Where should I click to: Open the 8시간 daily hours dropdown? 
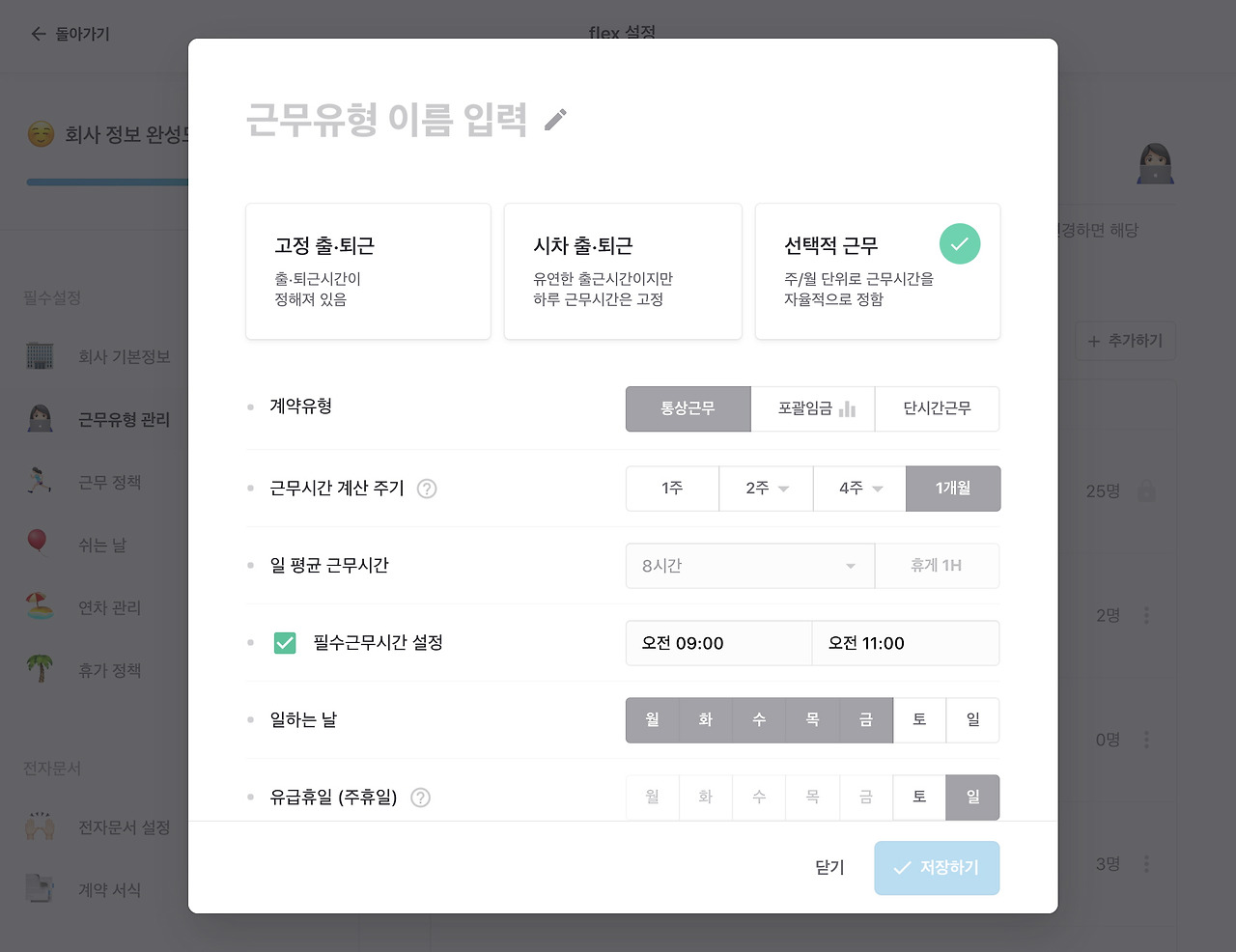click(x=750, y=566)
